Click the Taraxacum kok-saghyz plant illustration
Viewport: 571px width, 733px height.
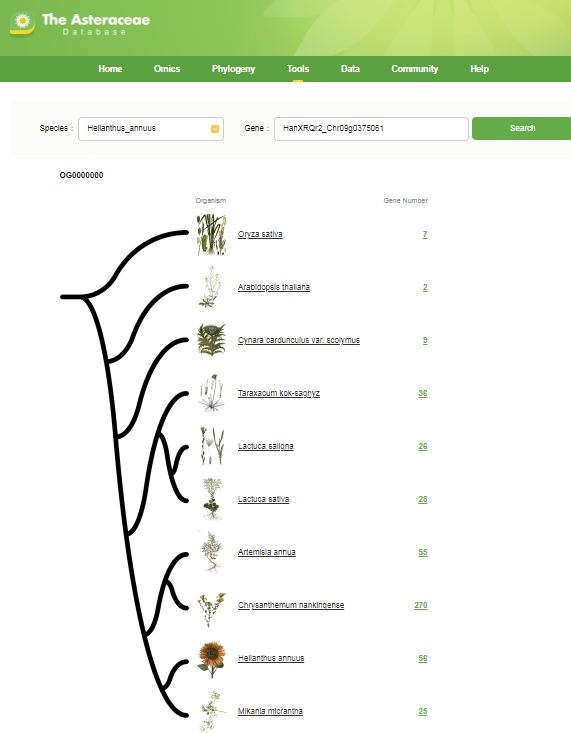click(211, 393)
